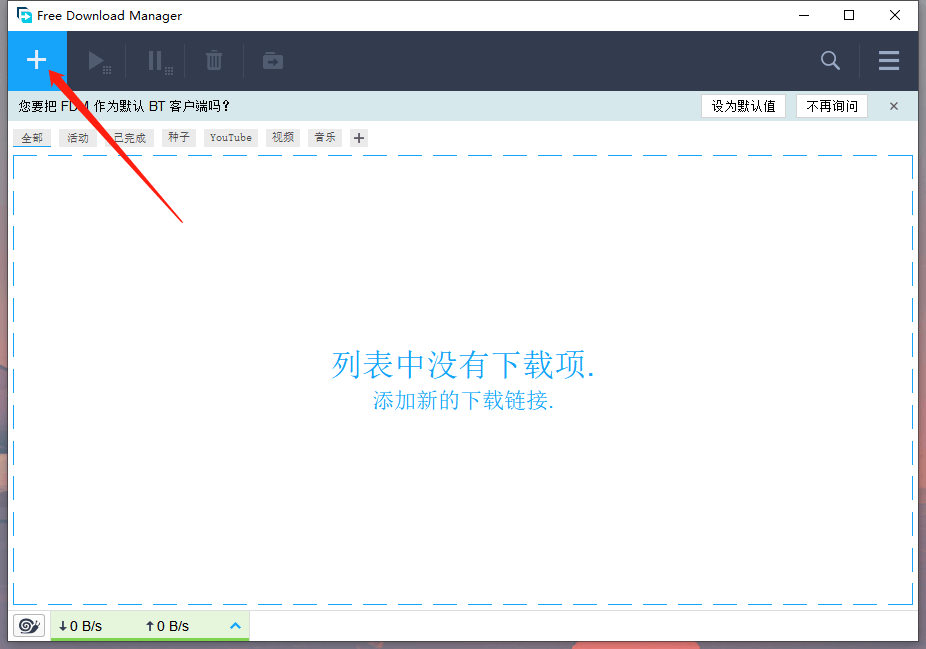Viewport: 926px width, 649px height.
Task: Click the upload speed 0 B/s indicator
Action: click(167, 626)
